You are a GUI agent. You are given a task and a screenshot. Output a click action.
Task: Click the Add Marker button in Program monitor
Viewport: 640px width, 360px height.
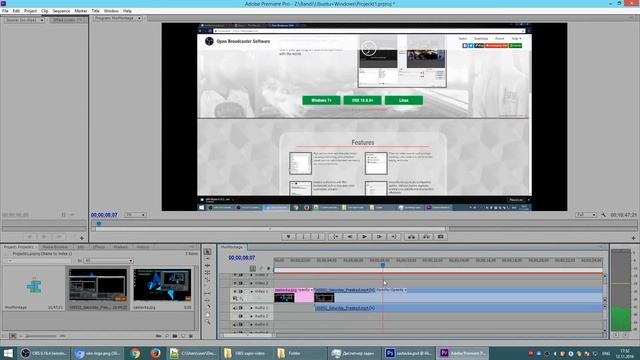point(288,237)
